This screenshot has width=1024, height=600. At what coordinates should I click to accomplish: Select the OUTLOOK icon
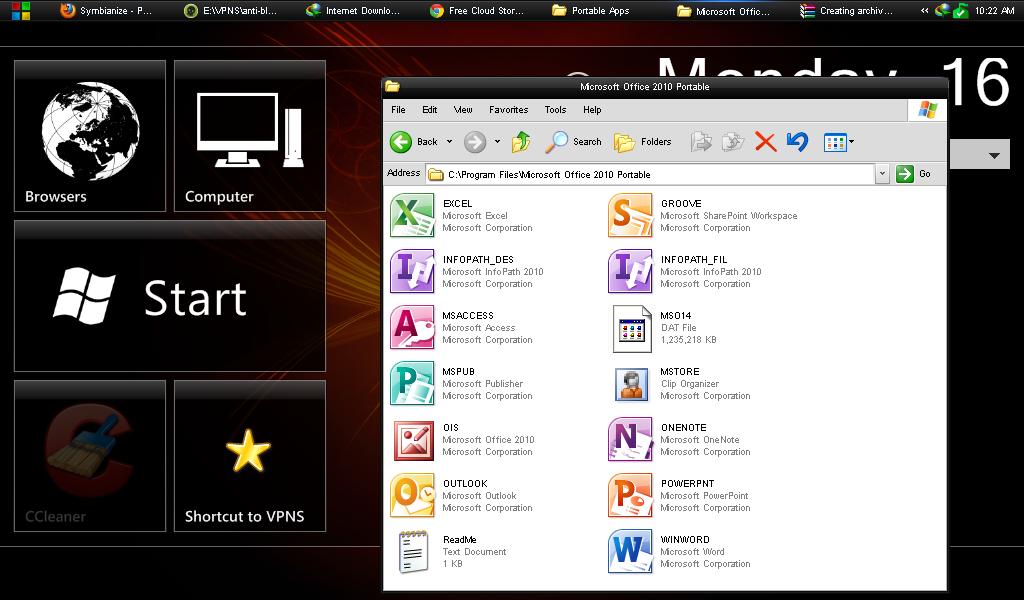[x=412, y=496]
